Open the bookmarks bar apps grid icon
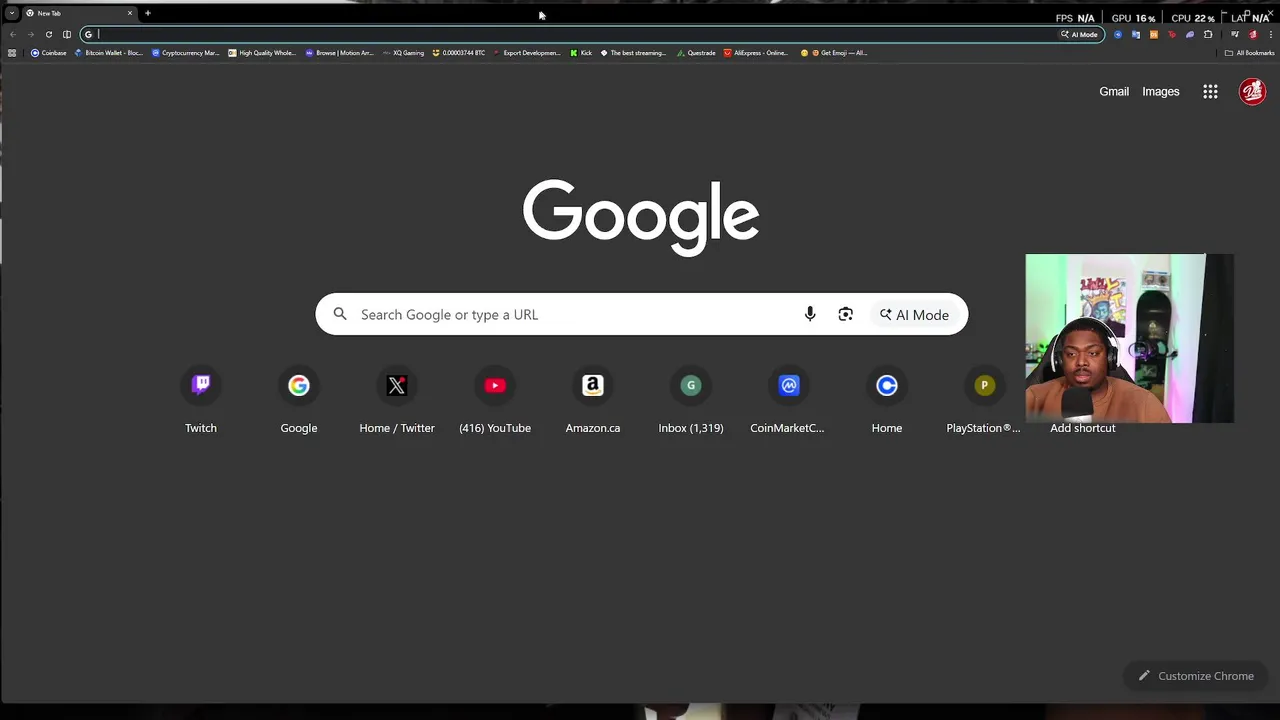 tap(12, 53)
